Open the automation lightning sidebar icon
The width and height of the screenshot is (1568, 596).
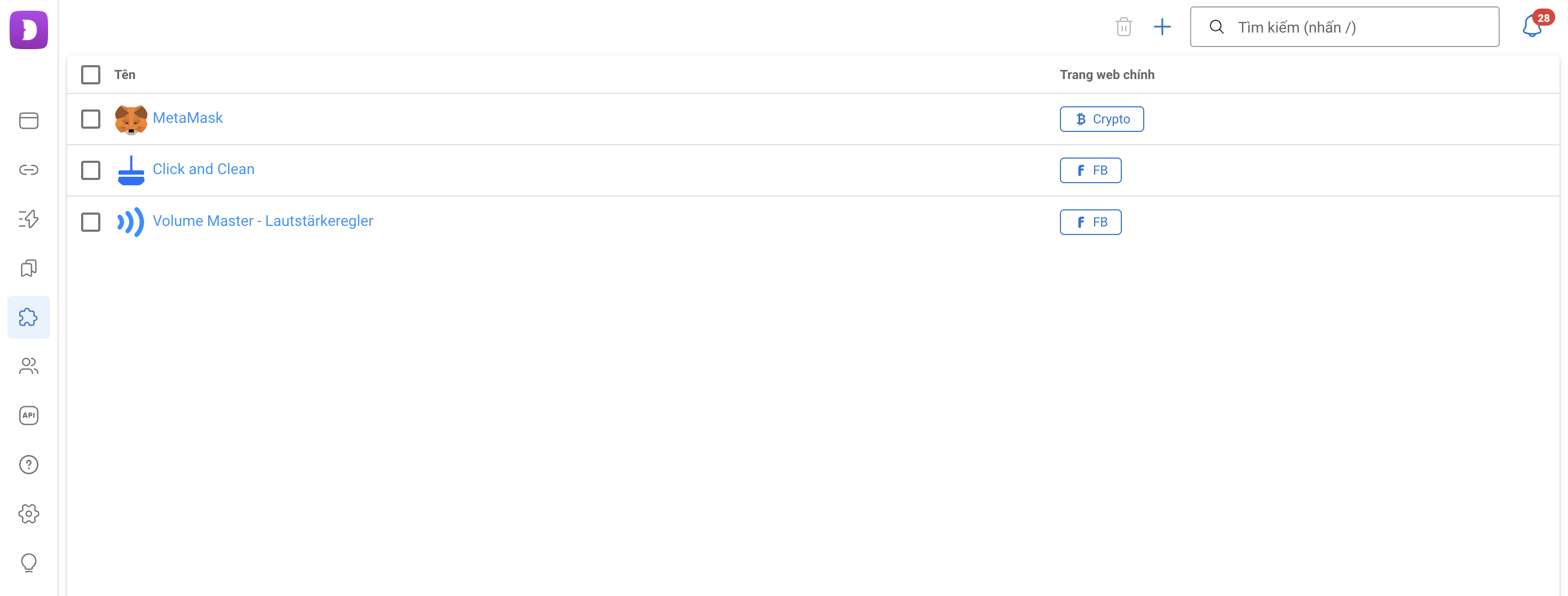coord(29,219)
